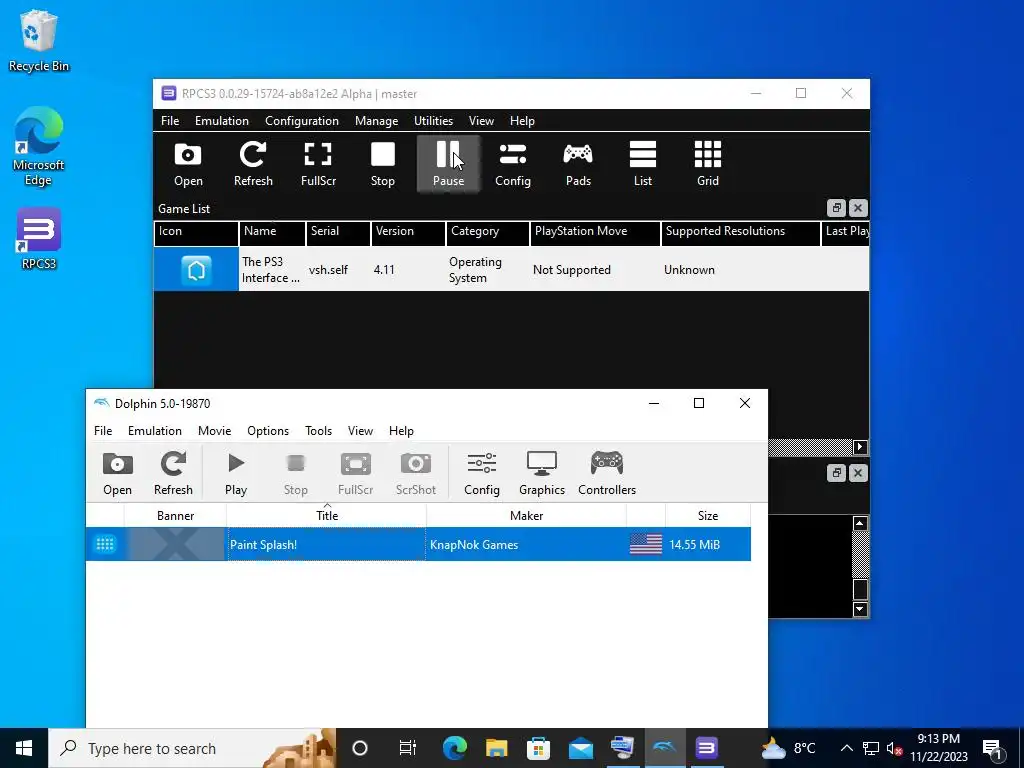Select 'The PS3 Interface' name cell
This screenshot has height=768, width=1024.
[271, 269]
